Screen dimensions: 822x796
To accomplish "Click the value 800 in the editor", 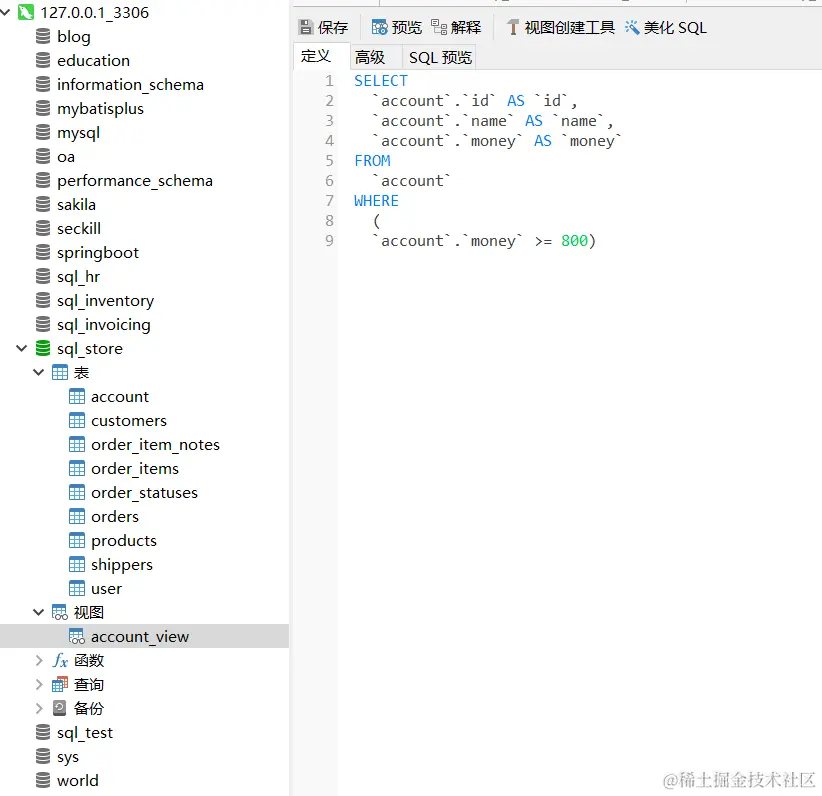I will click(x=574, y=241).
